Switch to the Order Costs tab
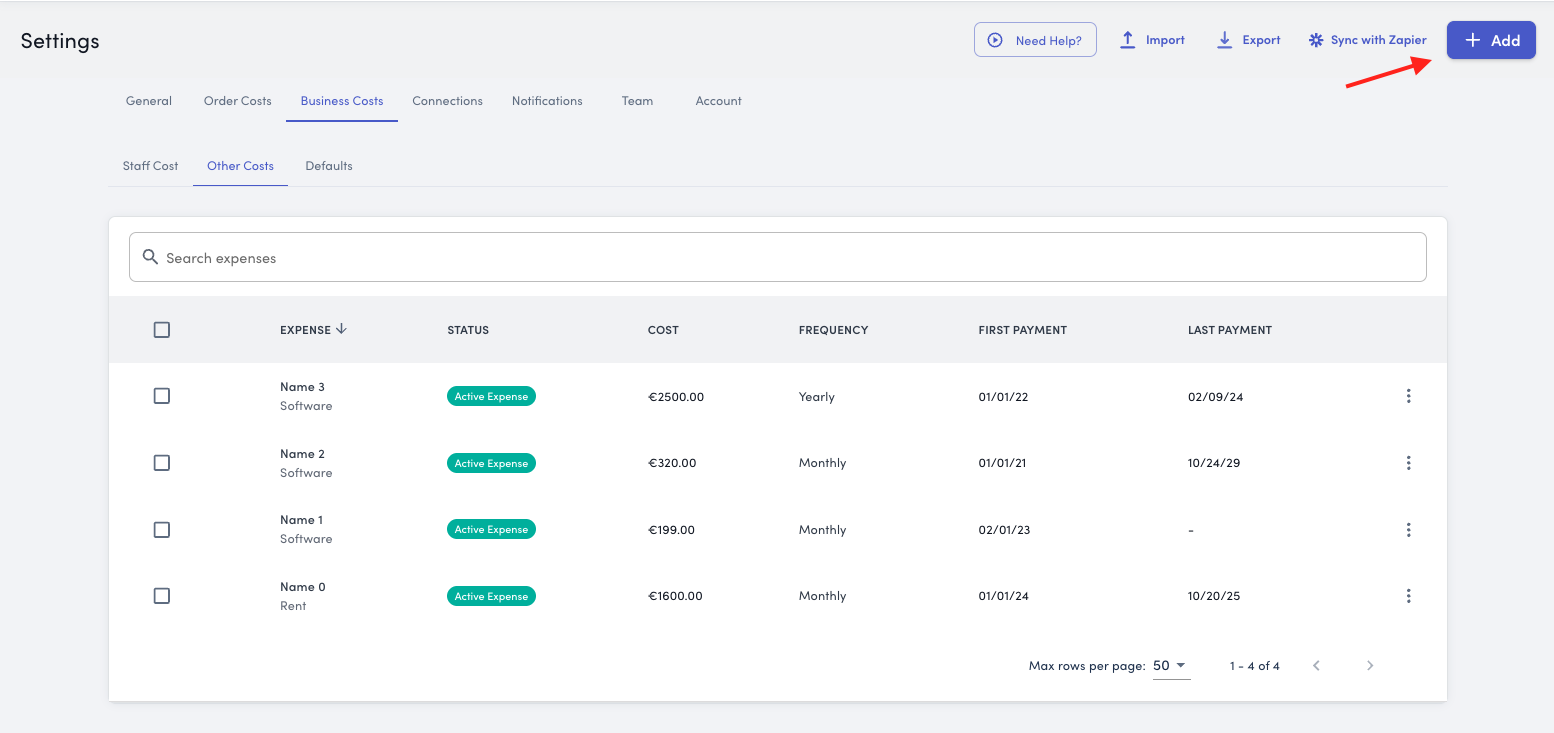1554x733 pixels. coord(237,101)
